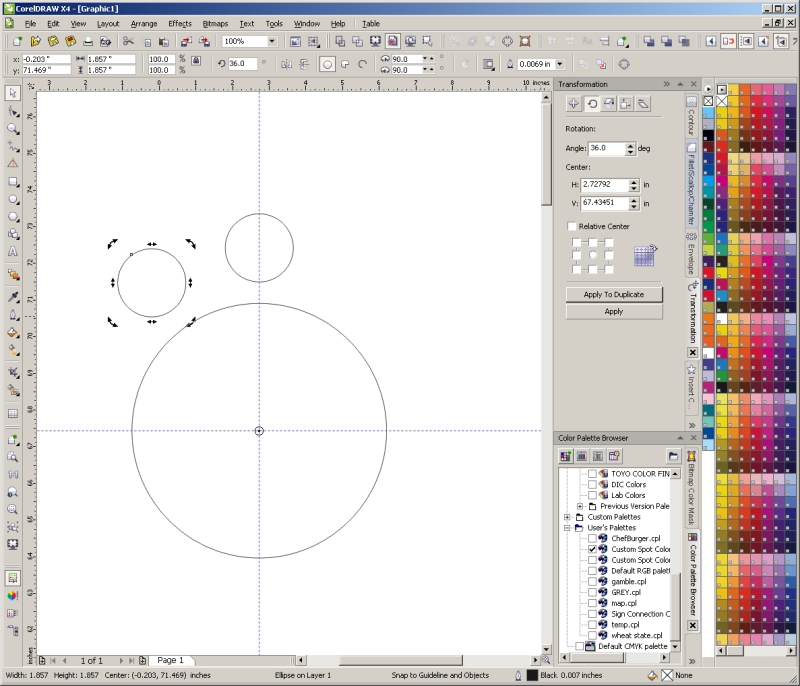Screen dimensions: 800x686
Task: Collapse the User's Palettes folder
Action: 567,528
